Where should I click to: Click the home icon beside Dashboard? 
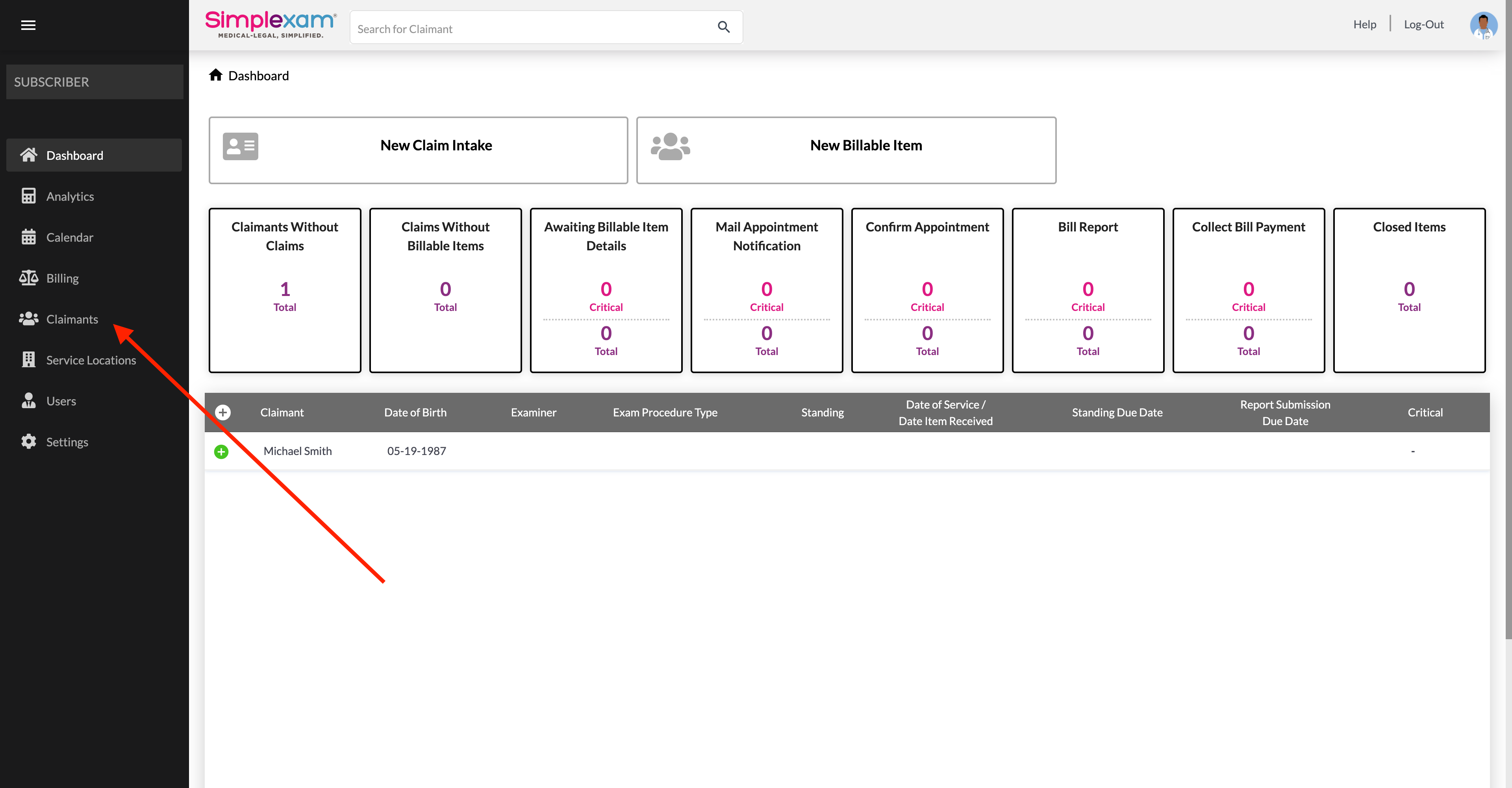215,75
